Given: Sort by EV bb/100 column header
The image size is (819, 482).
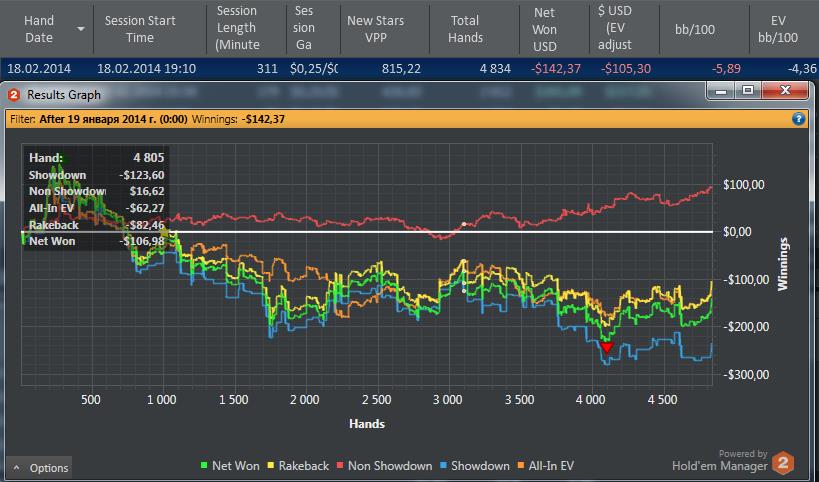Looking at the screenshot, I should click(778, 29).
